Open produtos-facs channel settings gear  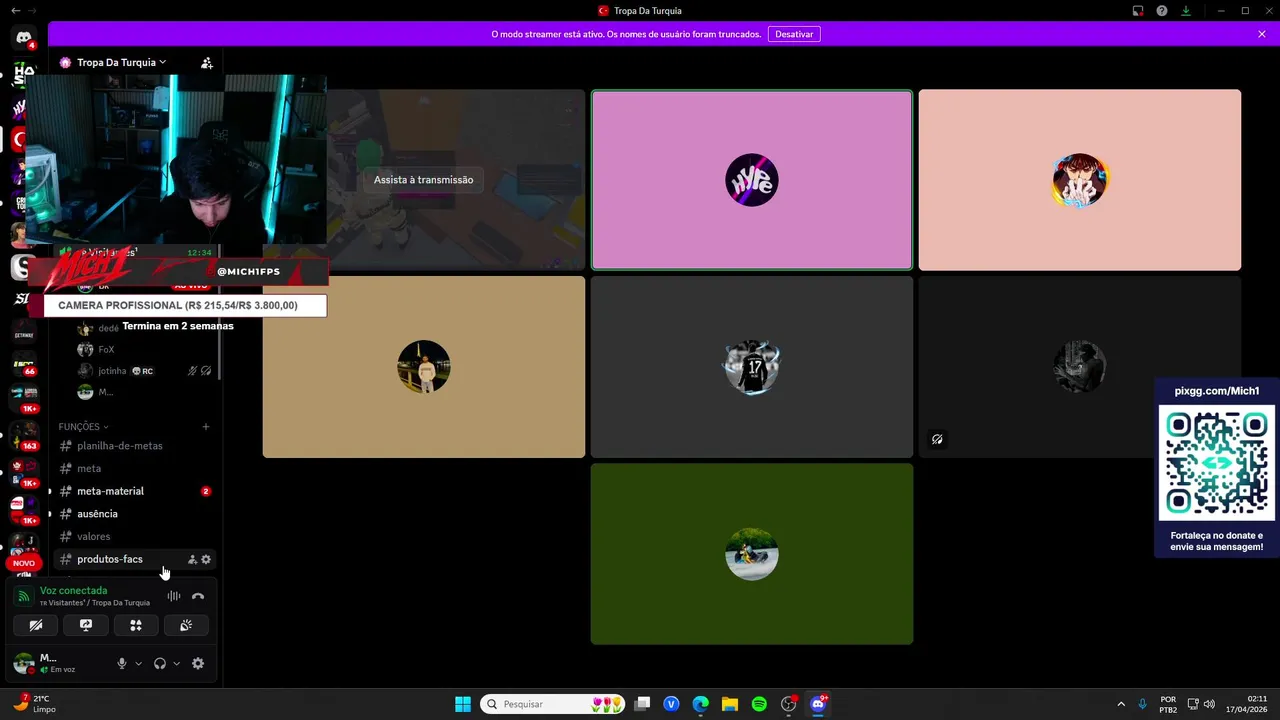(x=206, y=560)
